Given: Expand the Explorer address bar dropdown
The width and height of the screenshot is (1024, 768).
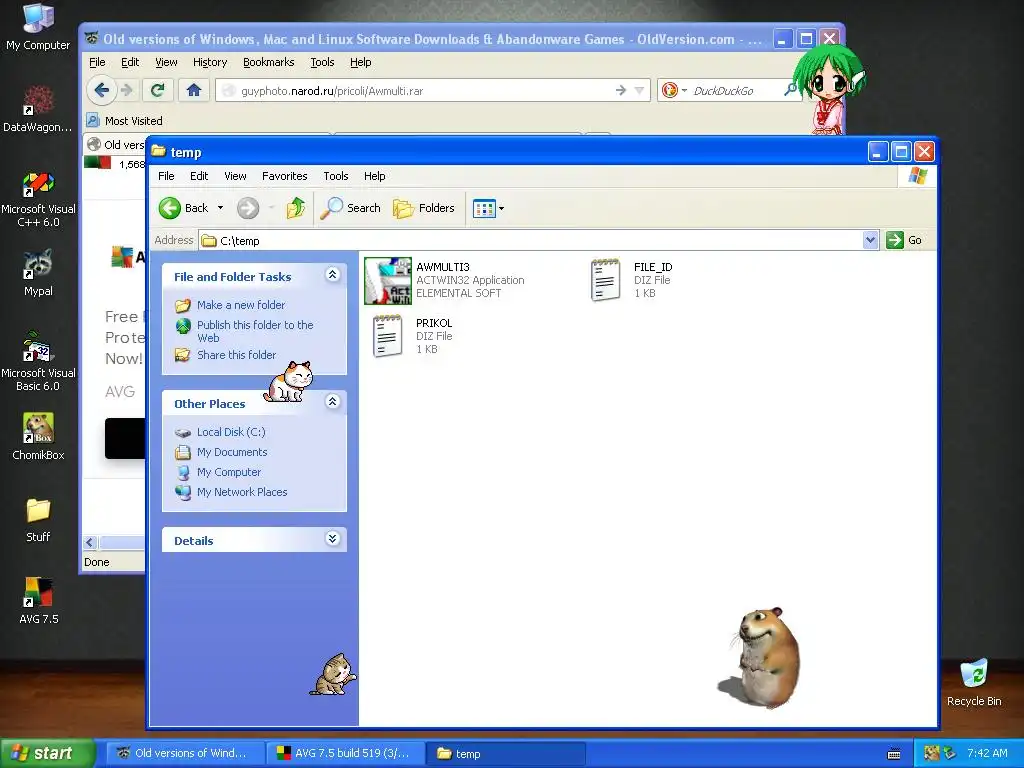Looking at the screenshot, I should [x=870, y=240].
